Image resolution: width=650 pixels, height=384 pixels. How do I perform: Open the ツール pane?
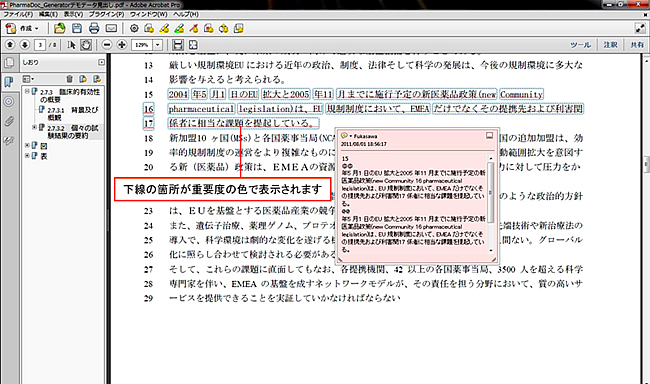[x=580, y=44]
